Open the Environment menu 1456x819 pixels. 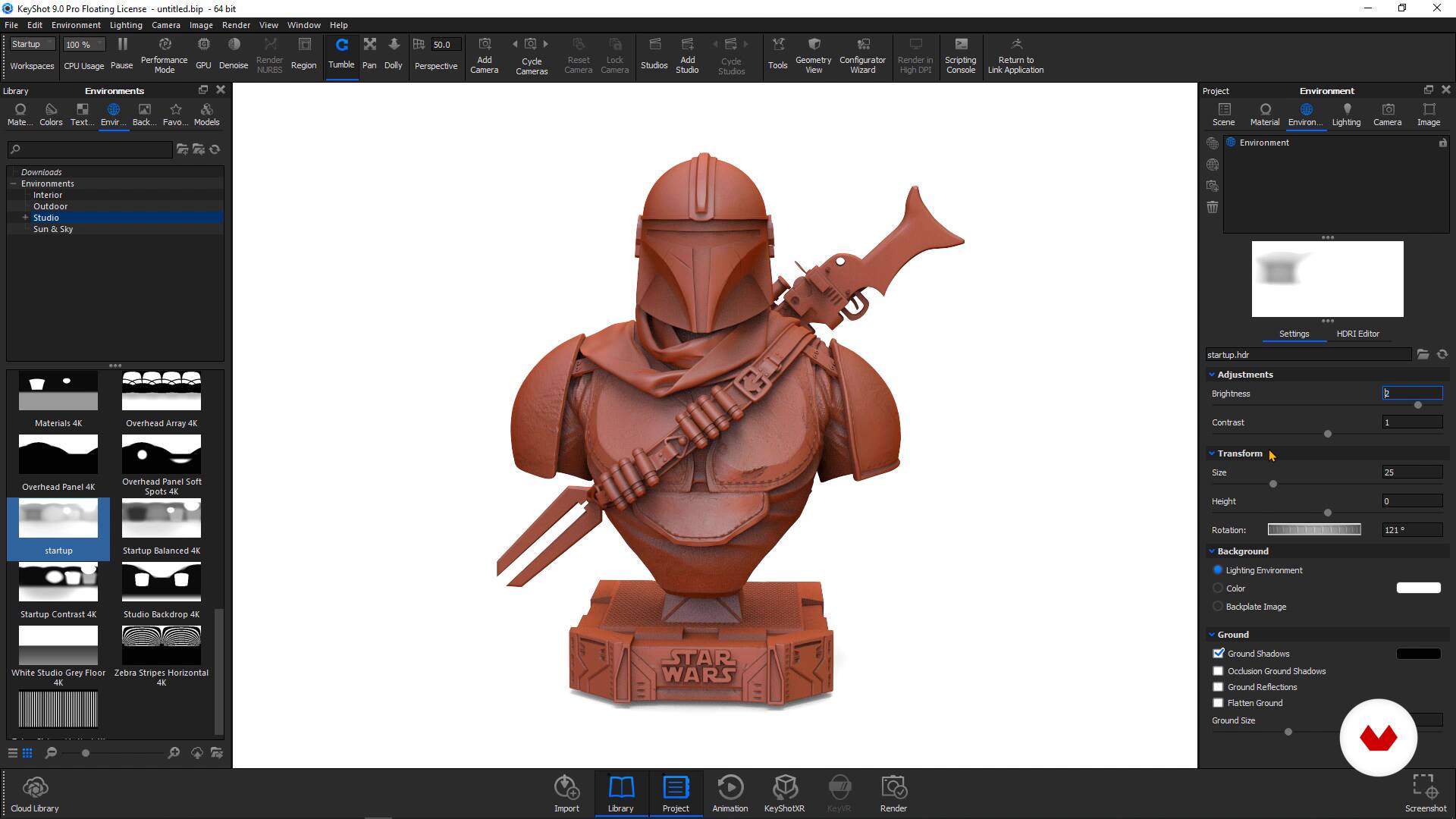[76, 25]
